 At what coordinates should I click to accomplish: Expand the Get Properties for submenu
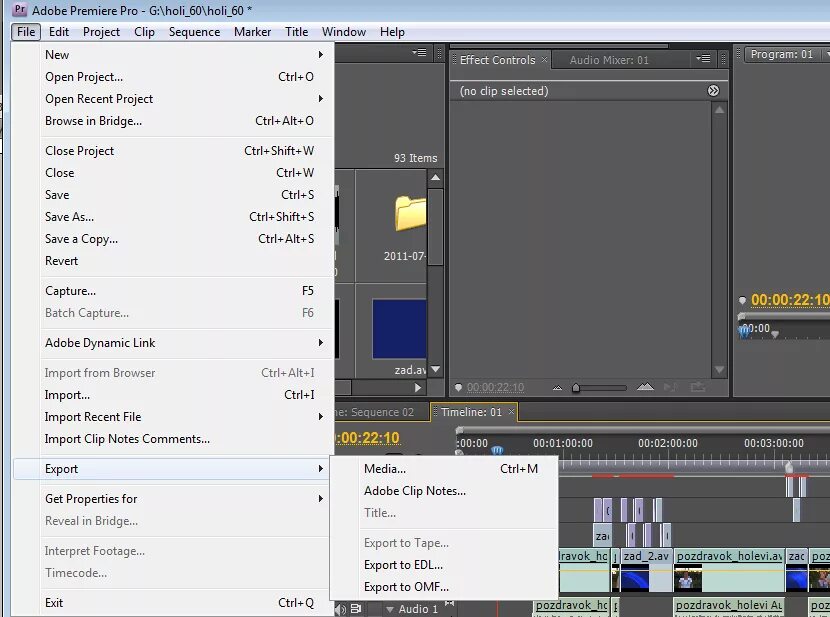click(x=173, y=498)
